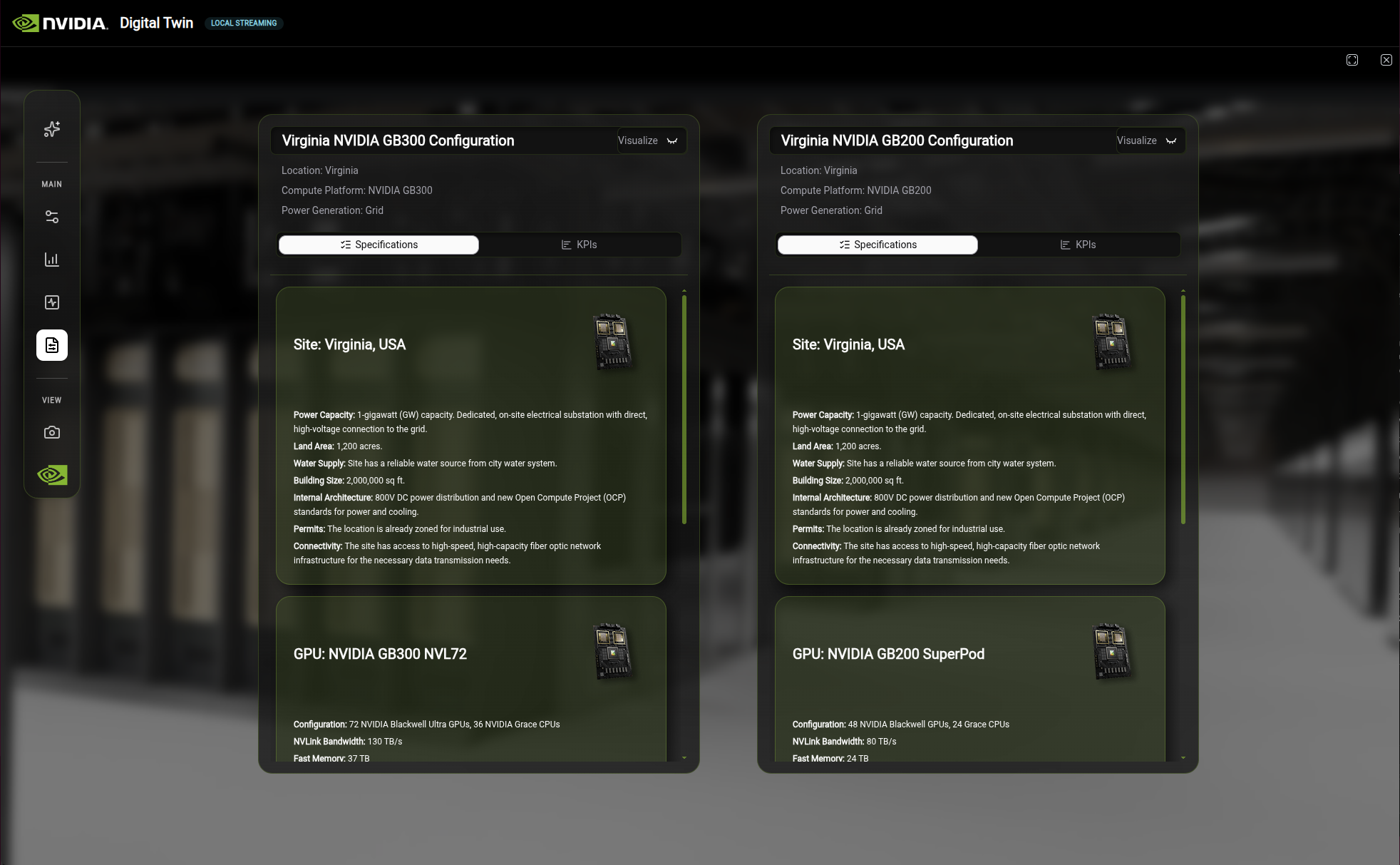Click the green NVIDIA eye sidebar icon
Viewport: 1400px width, 865px height.
tap(52, 475)
